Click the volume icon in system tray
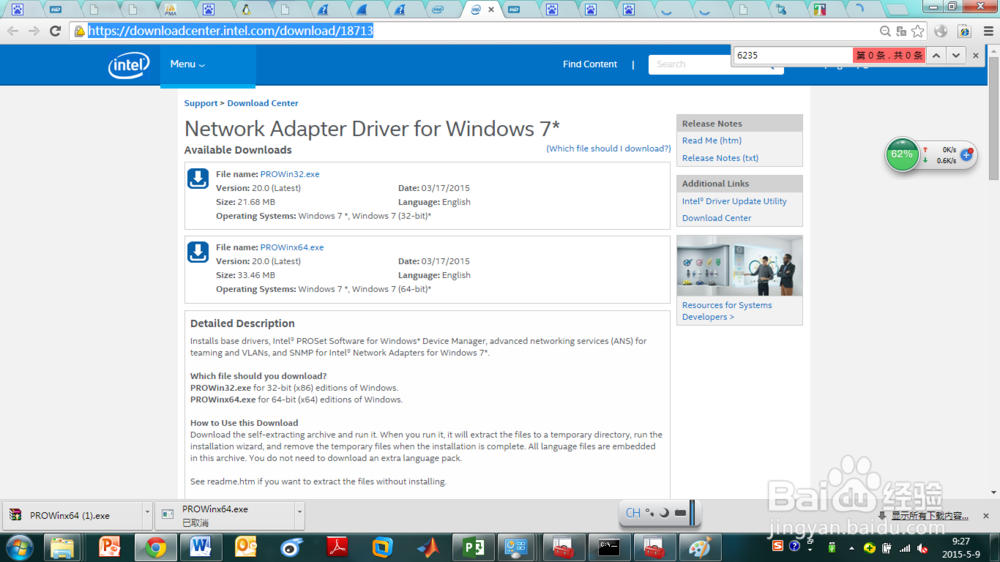This screenshot has height=562, width=1000. point(922,548)
